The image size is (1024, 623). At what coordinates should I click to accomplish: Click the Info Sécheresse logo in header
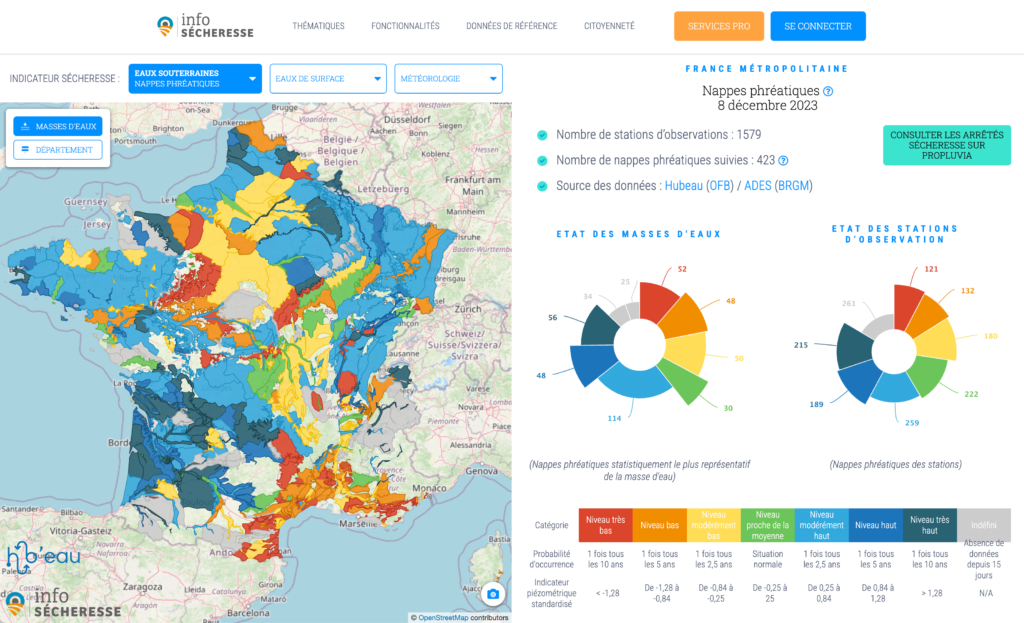205,26
